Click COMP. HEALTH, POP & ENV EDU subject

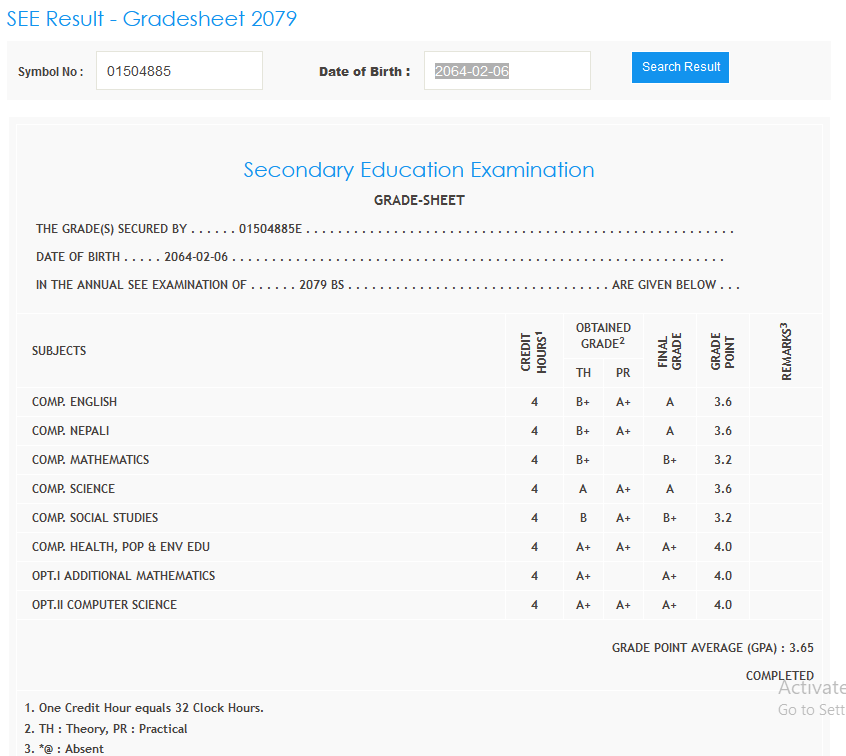[121, 547]
